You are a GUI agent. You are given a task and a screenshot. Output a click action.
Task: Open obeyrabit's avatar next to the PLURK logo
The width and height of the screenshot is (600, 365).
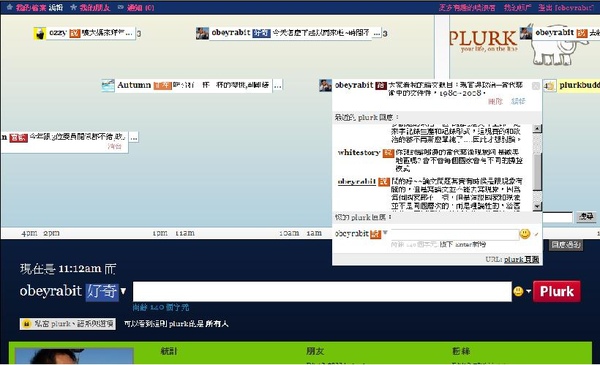526,33
